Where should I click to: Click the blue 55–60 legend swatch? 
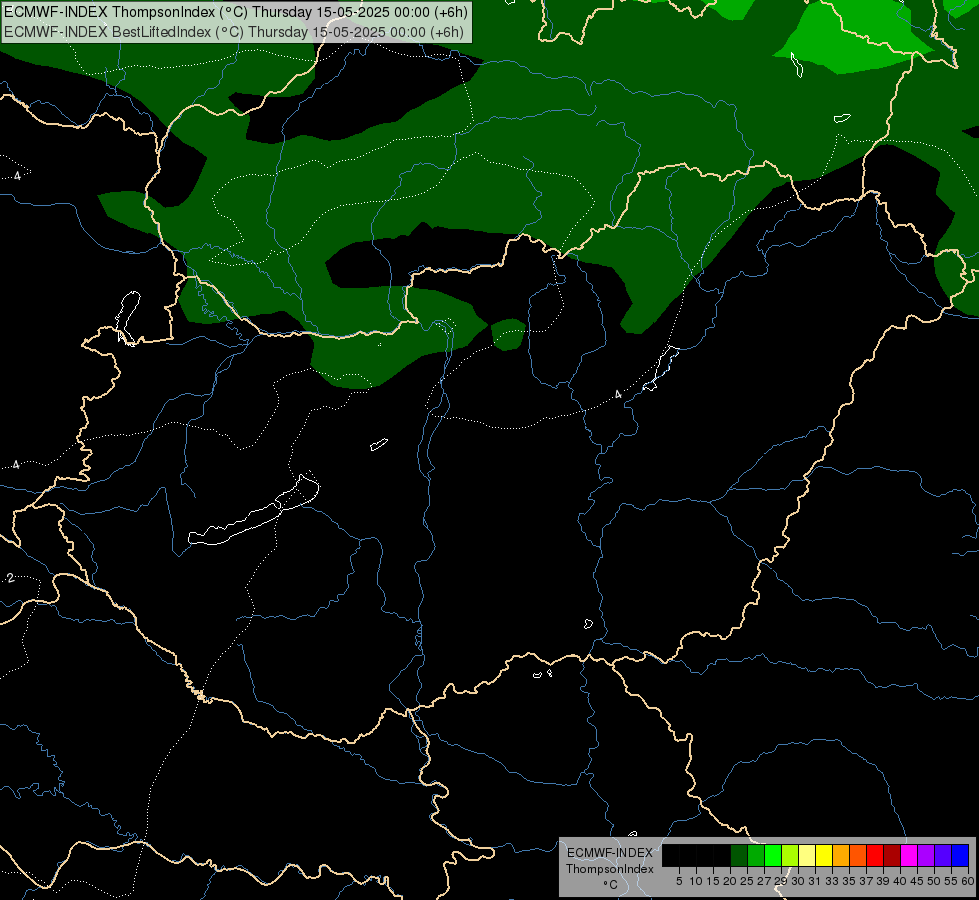960,855
